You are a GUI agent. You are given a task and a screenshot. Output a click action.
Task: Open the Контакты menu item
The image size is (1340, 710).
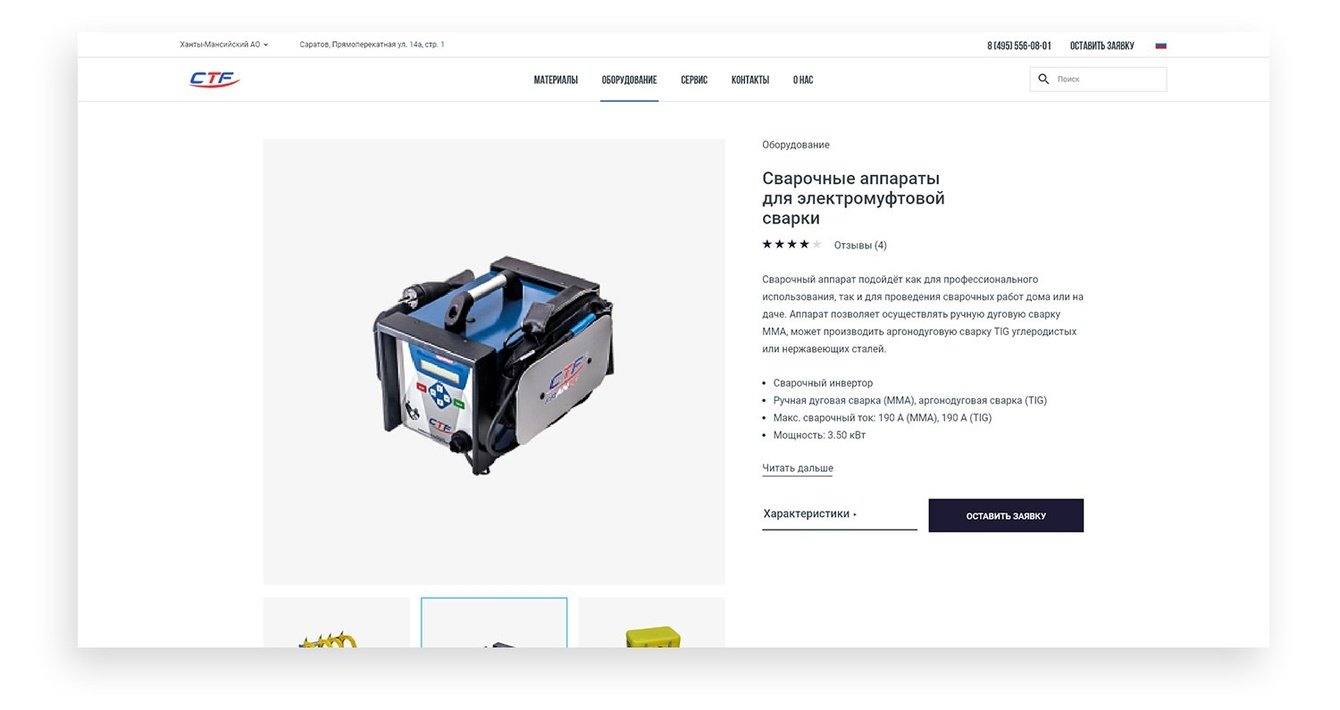coord(750,80)
